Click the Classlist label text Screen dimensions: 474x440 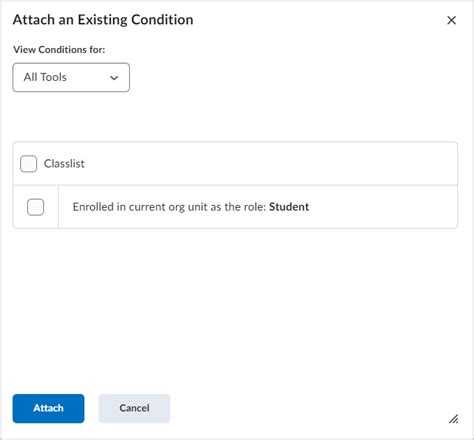click(64, 164)
